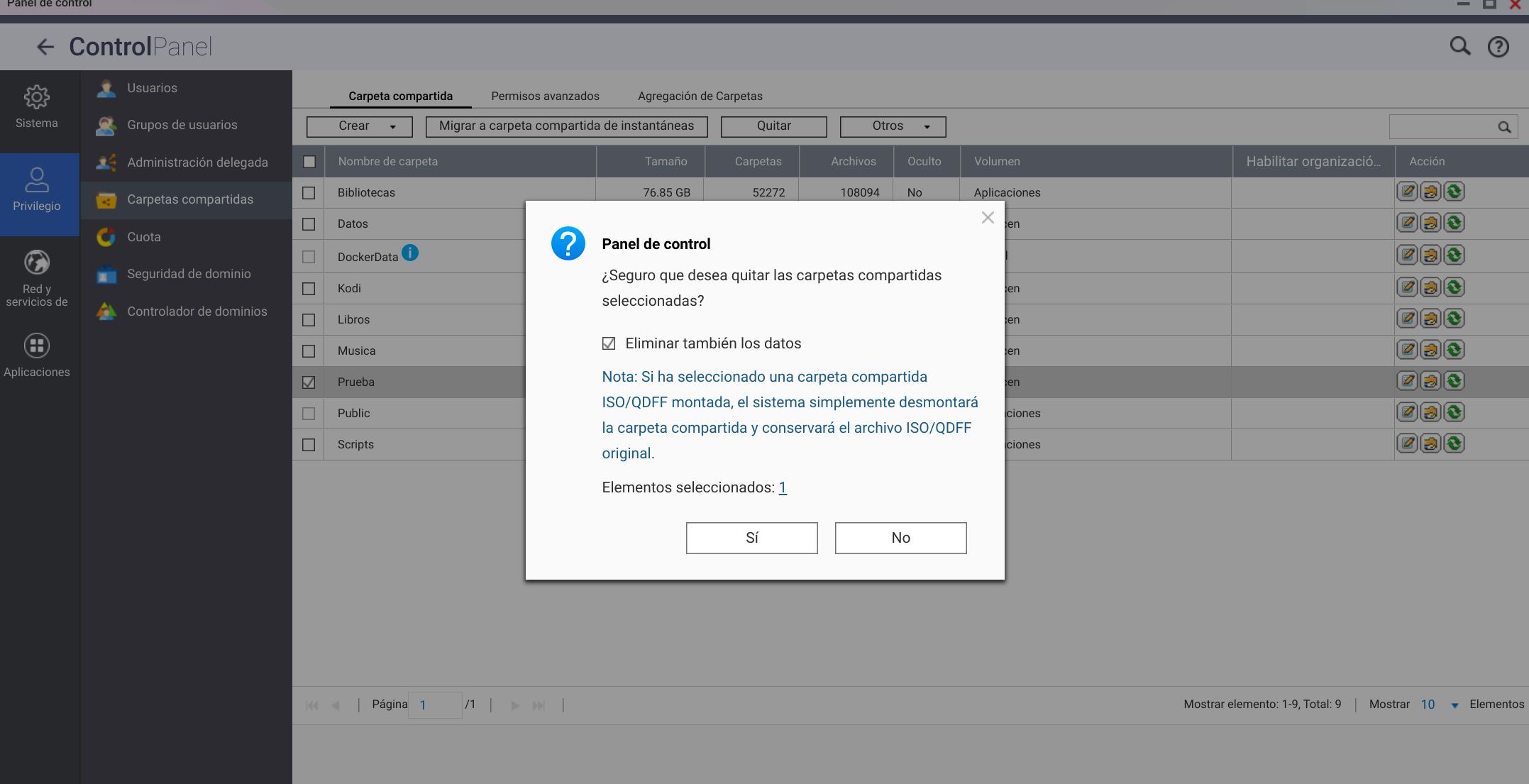Click the page number input field

pyautogui.click(x=435, y=705)
